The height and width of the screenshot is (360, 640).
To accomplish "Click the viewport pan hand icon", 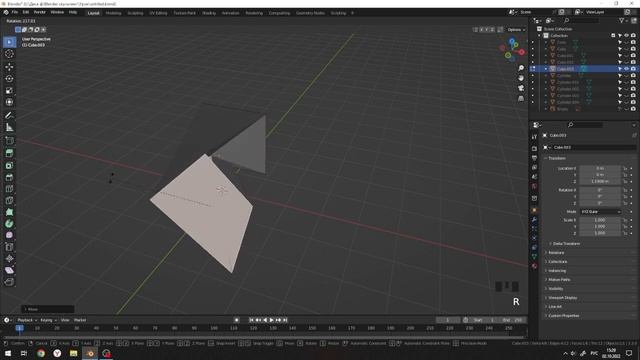I will pos(521,78).
